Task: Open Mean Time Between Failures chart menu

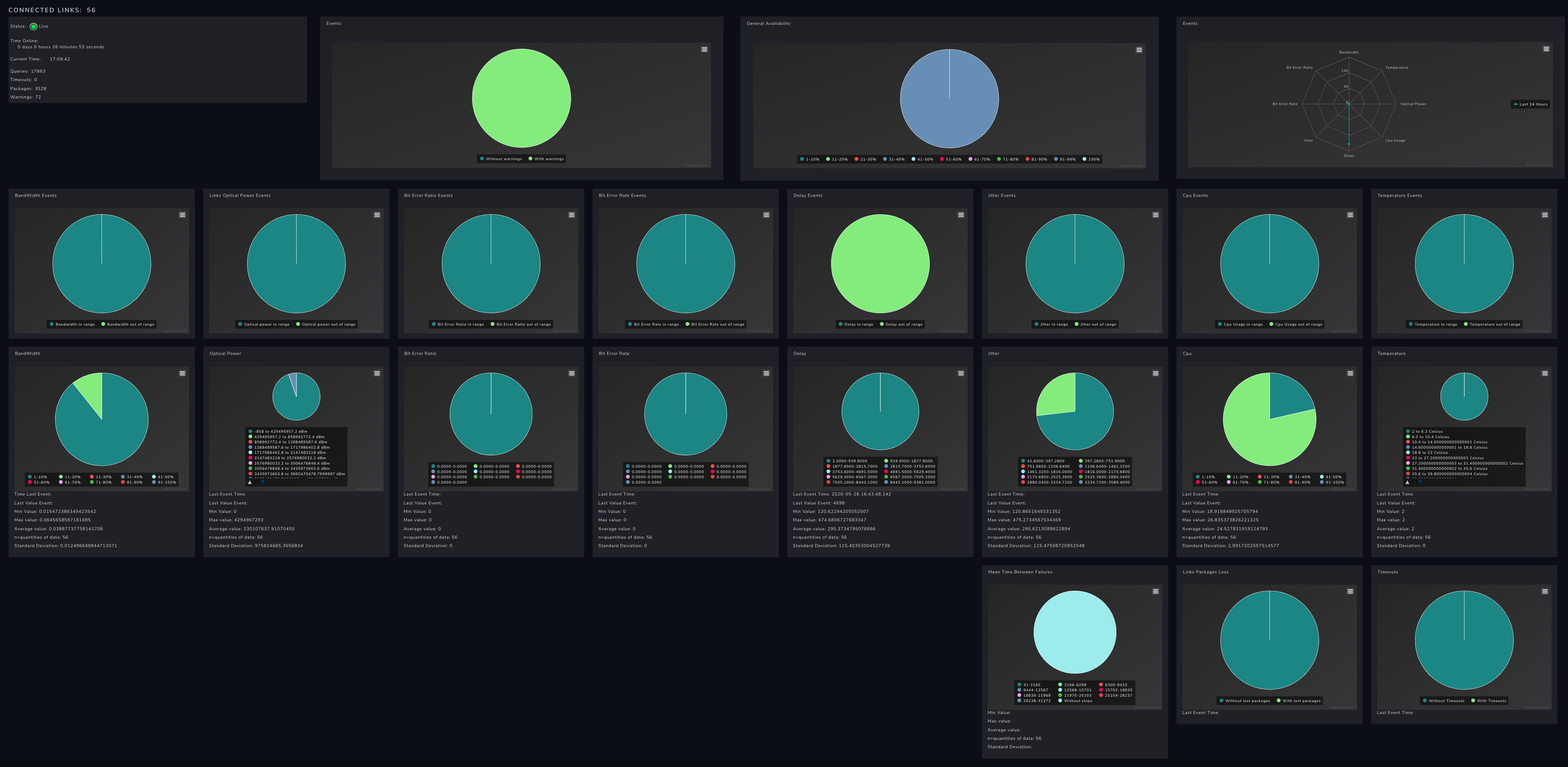Action: tap(1155, 591)
